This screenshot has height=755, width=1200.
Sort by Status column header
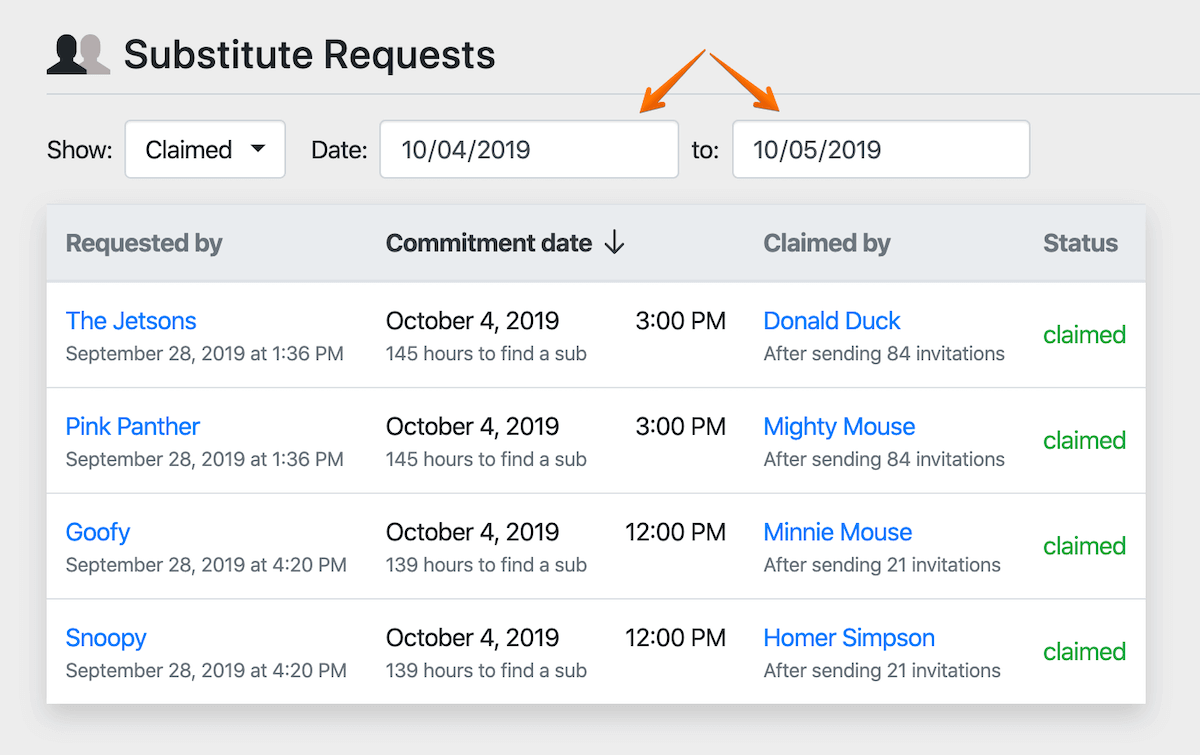[1080, 243]
